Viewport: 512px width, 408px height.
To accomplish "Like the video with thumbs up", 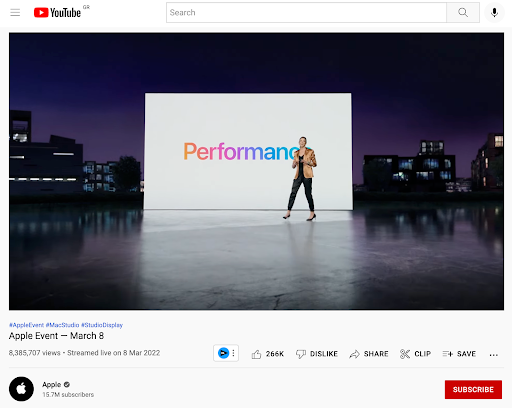I will (267, 354).
